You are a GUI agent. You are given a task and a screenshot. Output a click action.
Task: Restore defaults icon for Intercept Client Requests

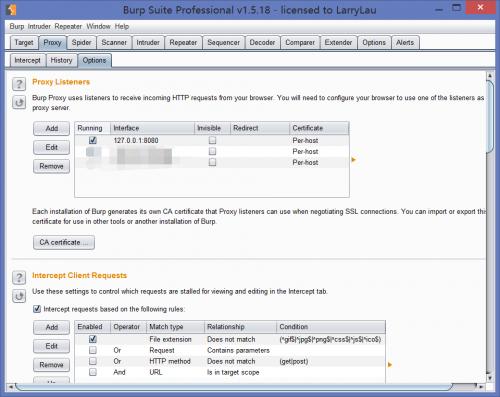tap(19, 296)
